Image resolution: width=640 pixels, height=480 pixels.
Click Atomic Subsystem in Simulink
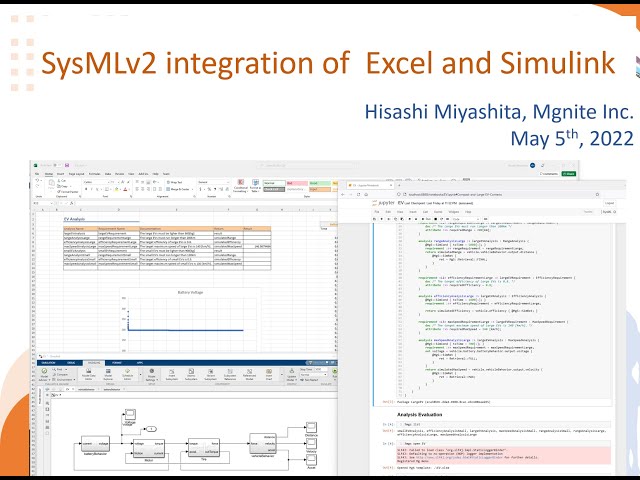pos(191,374)
